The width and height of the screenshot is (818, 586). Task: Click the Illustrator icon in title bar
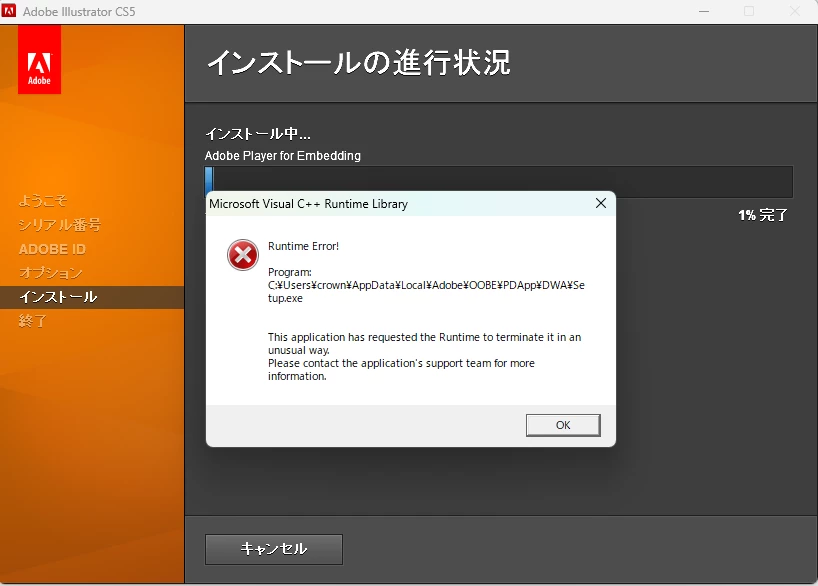click(9, 11)
